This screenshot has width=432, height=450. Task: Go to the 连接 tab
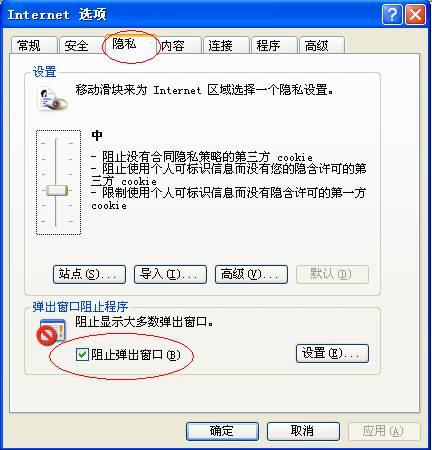tap(226, 46)
